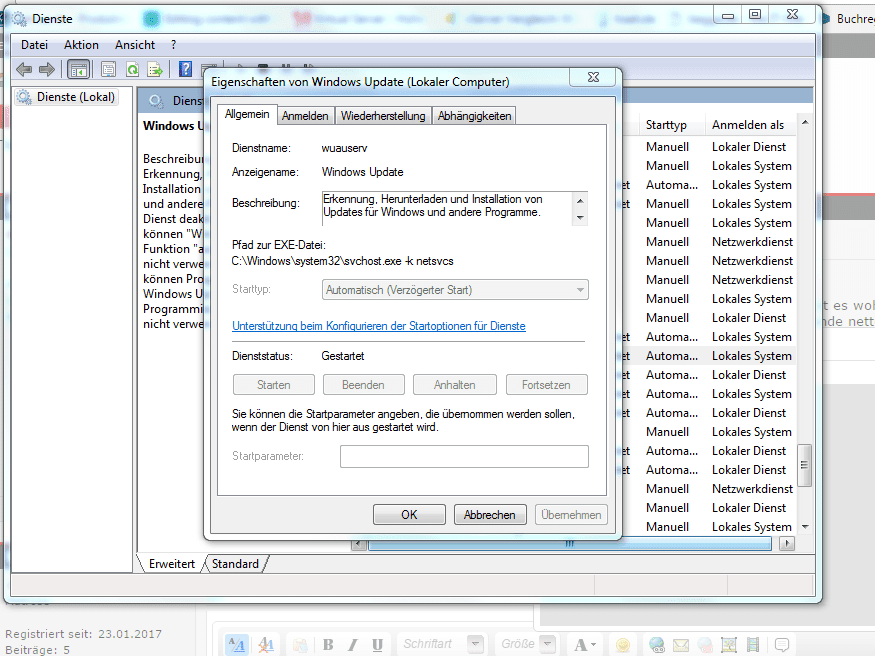The height and width of the screenshot is (656, 875).
Task: Expand the Starttyp dropdown
Action: 455,290
